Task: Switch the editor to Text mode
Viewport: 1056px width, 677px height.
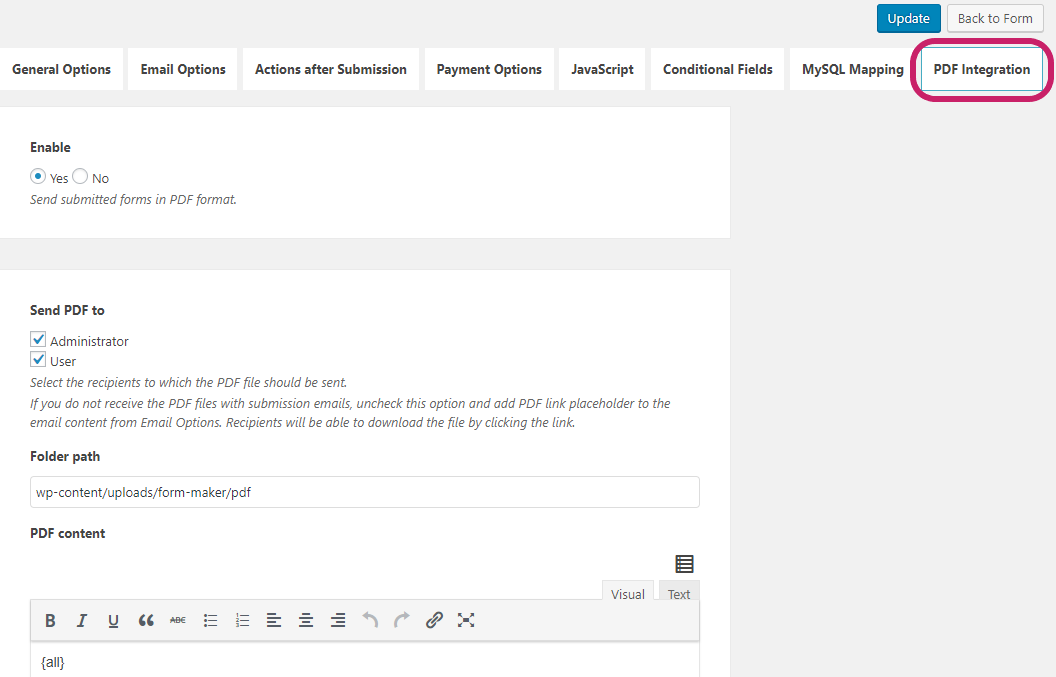Action: (x=679, y=591)
